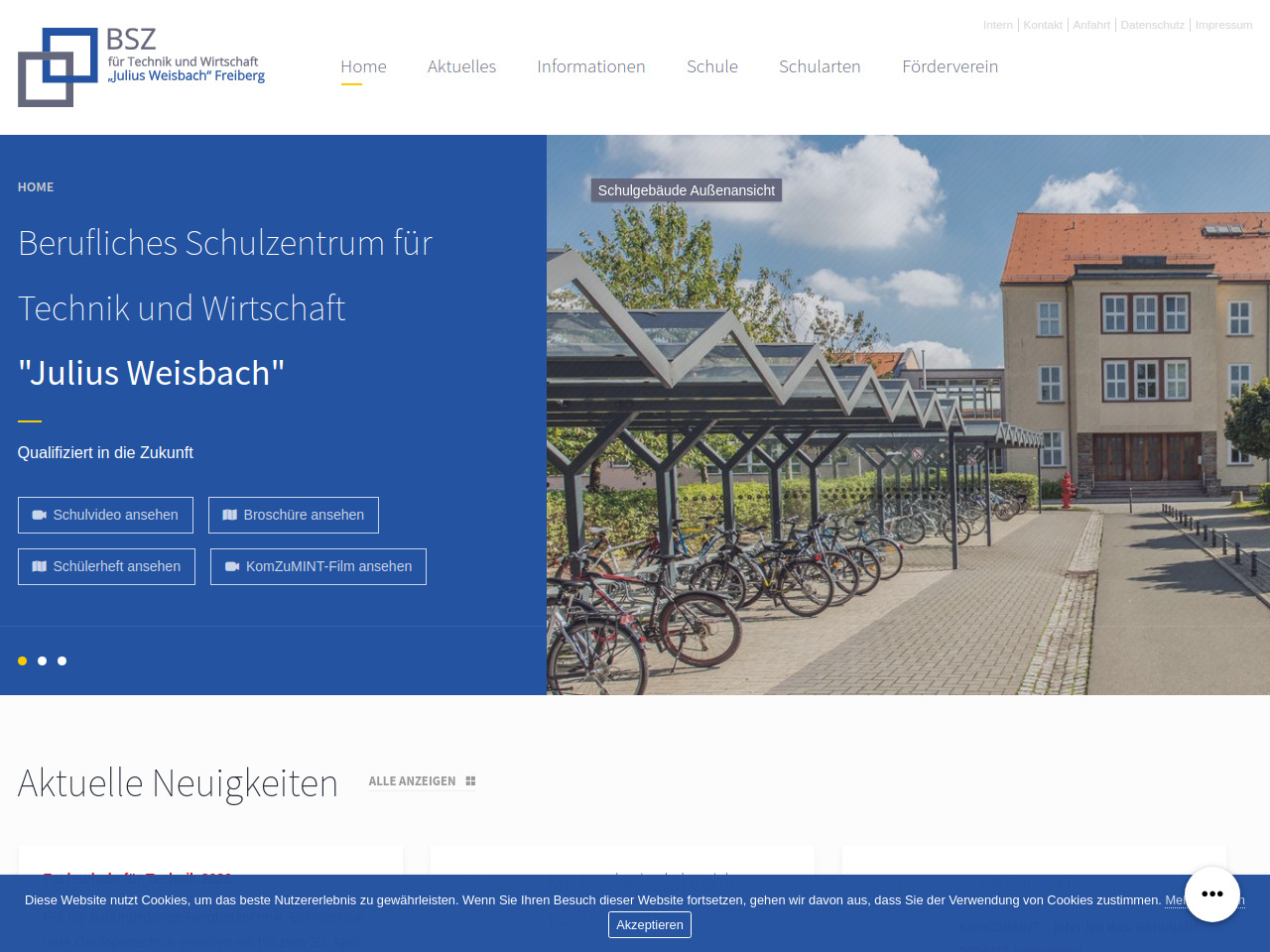The image size is (1270, 952).
Task: Switch to the third slide dot
Action: click(x=62, y=660)
